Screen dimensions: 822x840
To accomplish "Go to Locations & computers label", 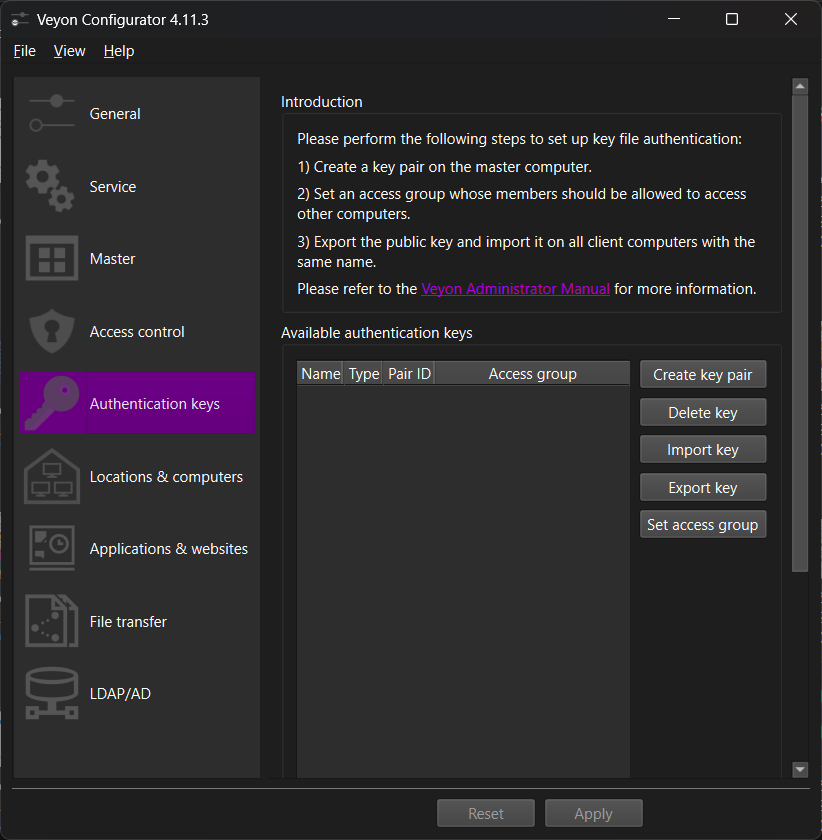I will 166,477.
